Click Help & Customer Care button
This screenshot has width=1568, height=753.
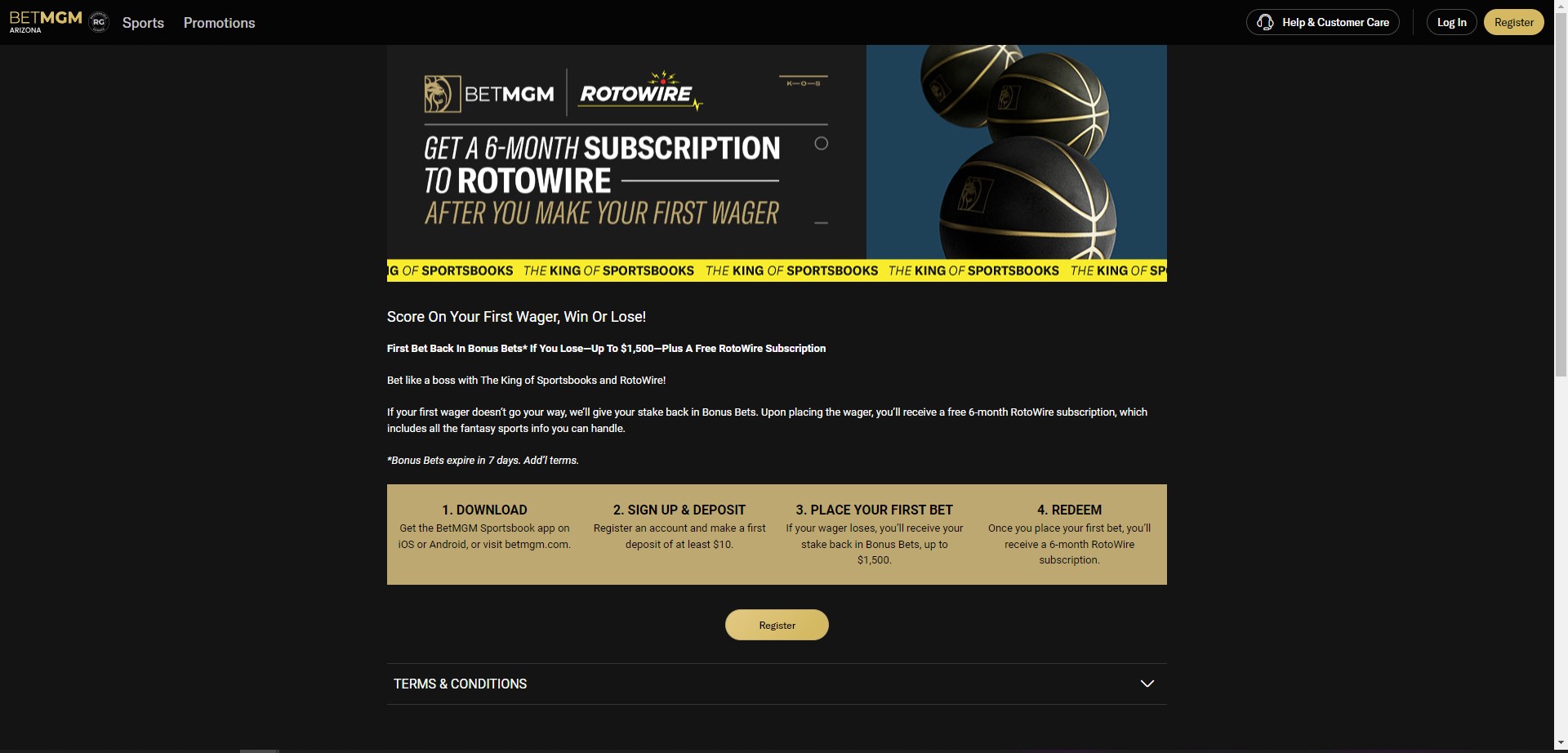click(1322, 22)
